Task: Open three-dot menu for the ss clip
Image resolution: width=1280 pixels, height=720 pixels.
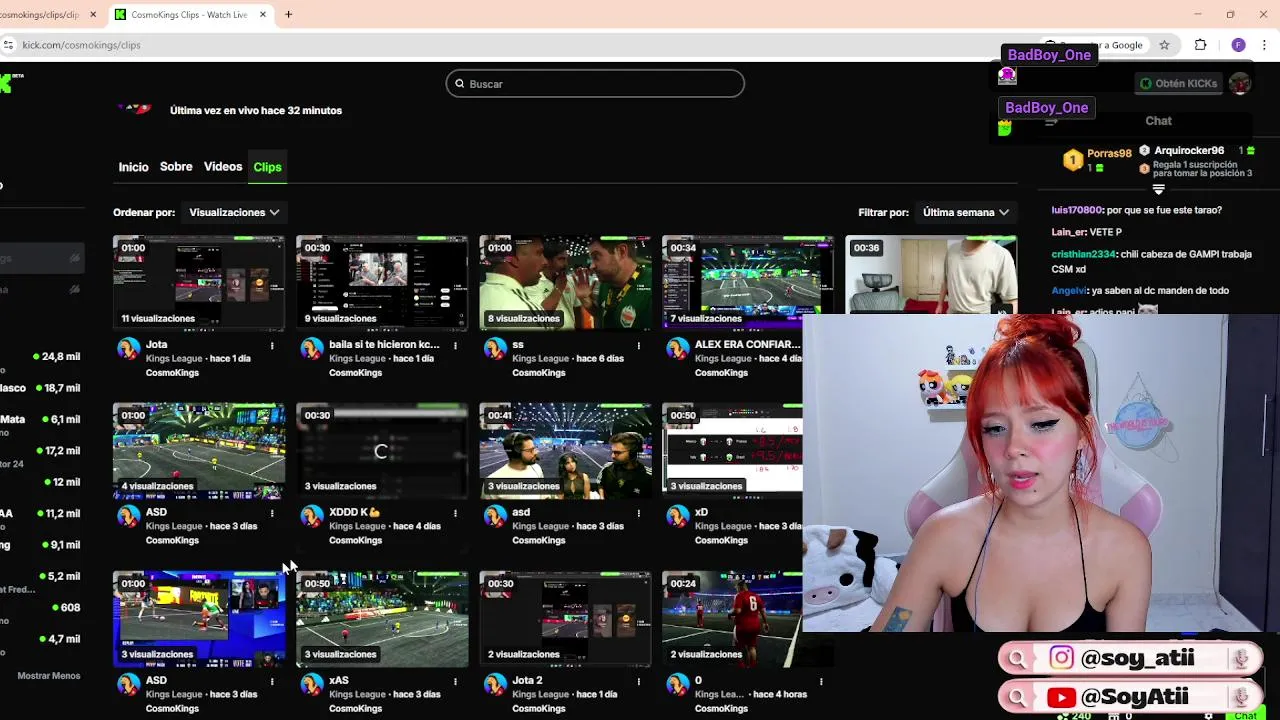Action: coord(638,345)
